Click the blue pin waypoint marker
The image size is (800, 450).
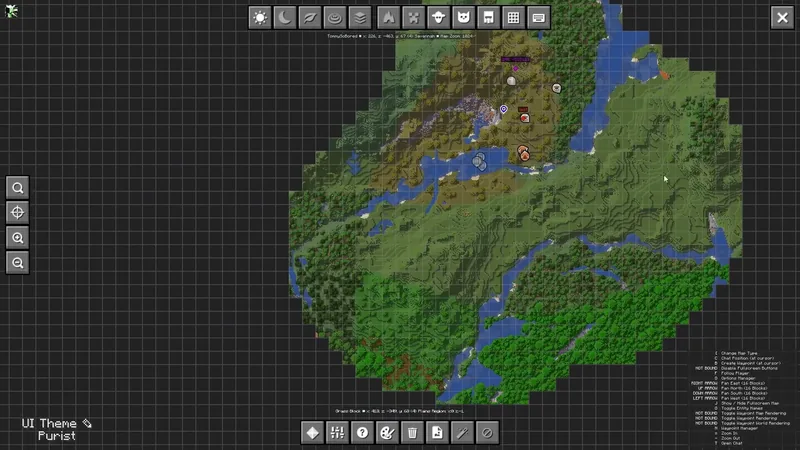pos(504,109)
